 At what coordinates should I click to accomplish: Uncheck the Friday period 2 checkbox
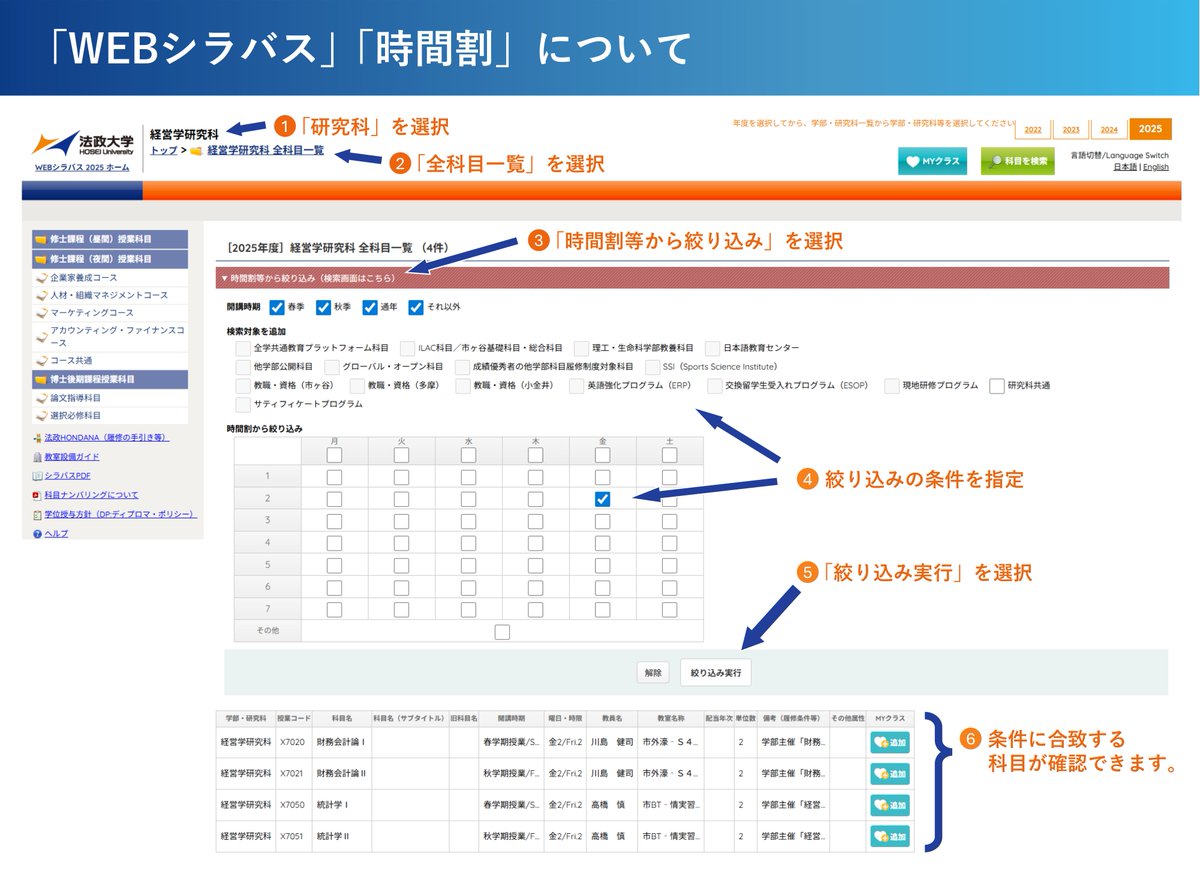601,499
